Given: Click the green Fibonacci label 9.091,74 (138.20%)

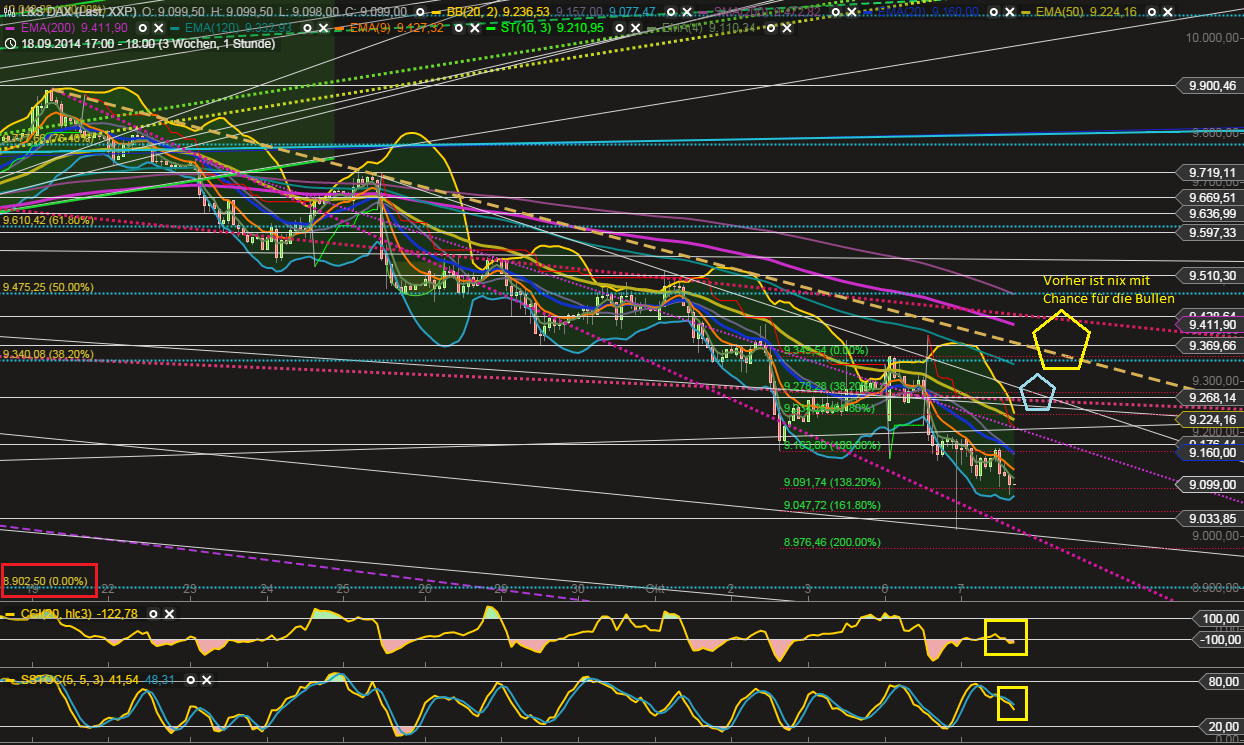Looking at the screenshot, I should (x=831, y=482).
